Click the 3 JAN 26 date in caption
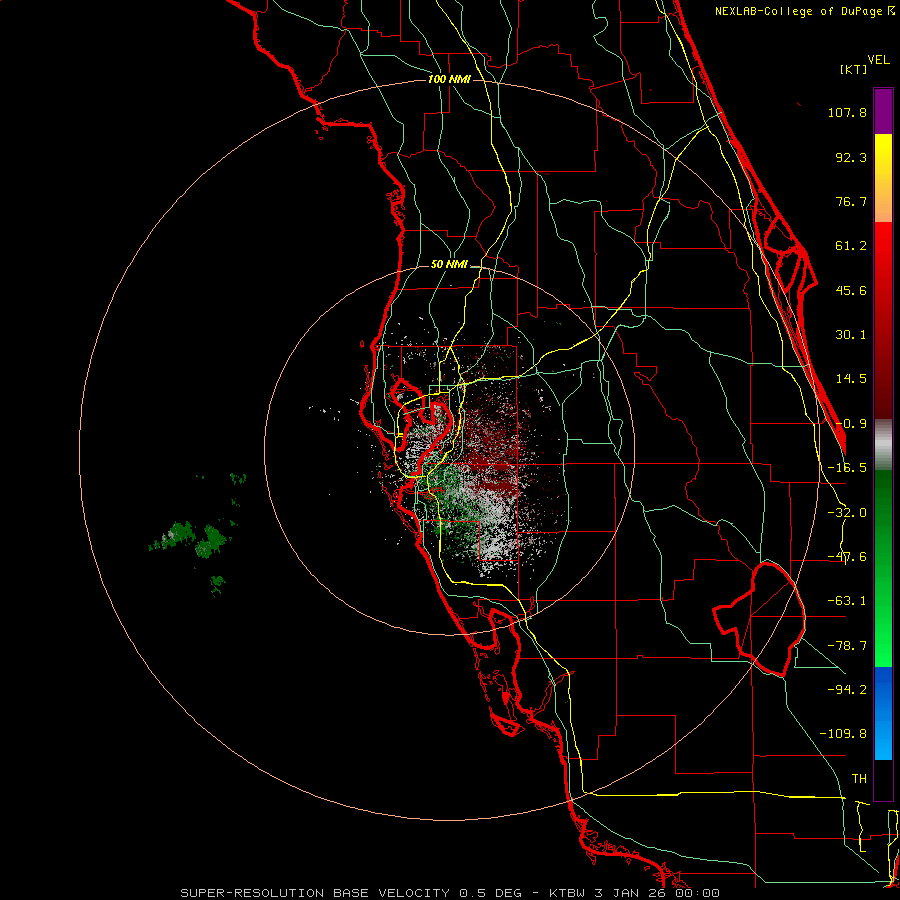This screenshot has width=900, height=900. coord(630,893)
